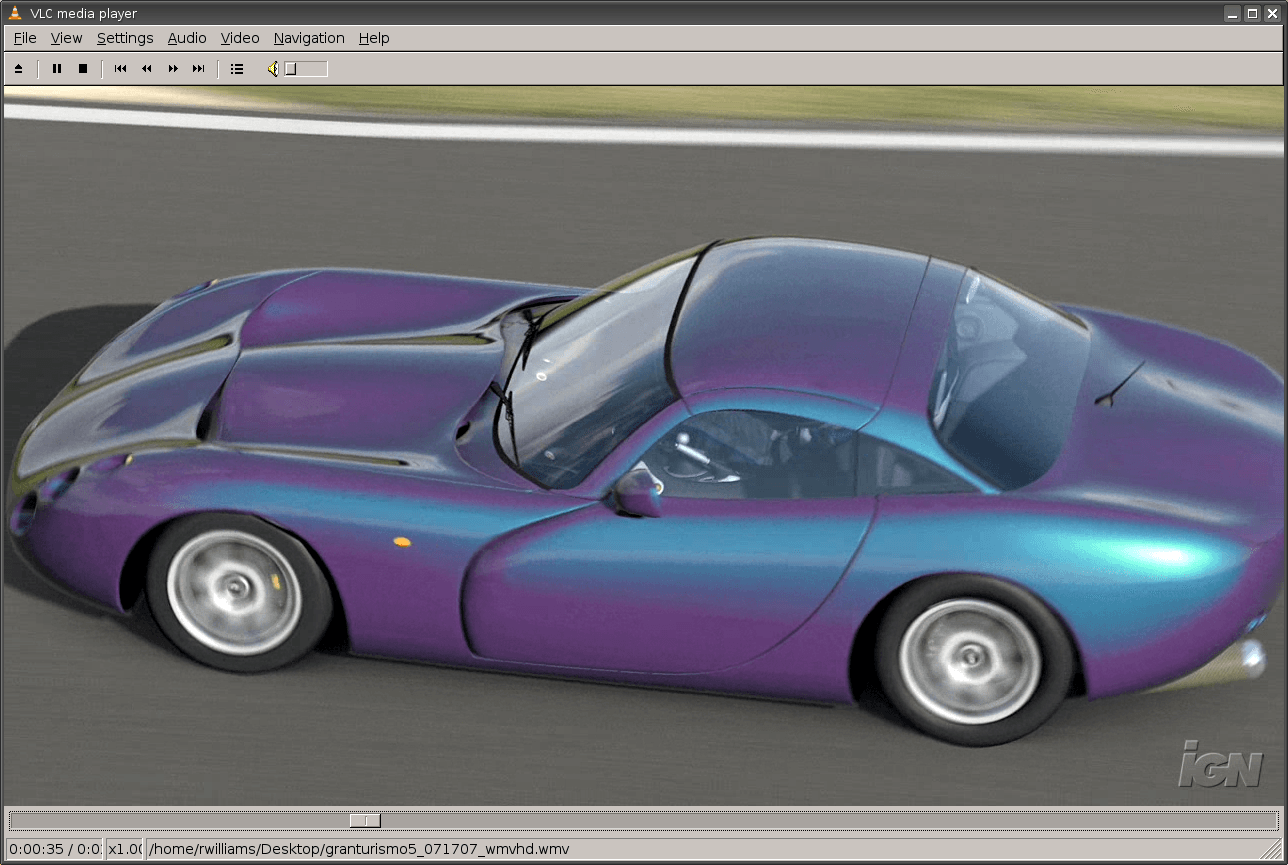The width and height of the screenshot is (1288, 865).
Task: Click the x1.00 playback speed indicator
Action: tap(125, 849)
